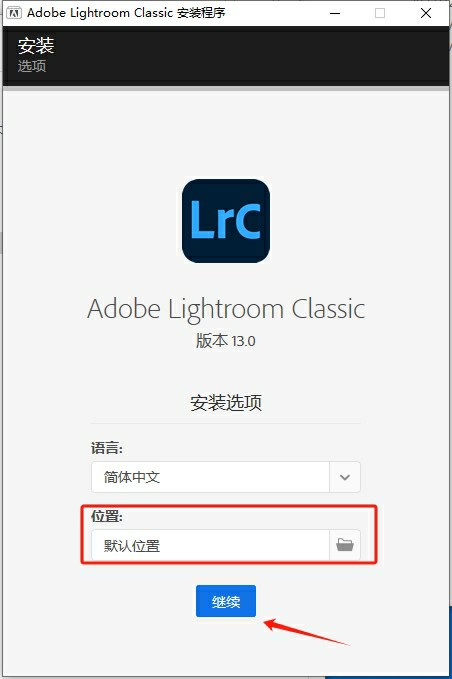Click the Adobe Lightroom Classic product name

coord(226,309)
